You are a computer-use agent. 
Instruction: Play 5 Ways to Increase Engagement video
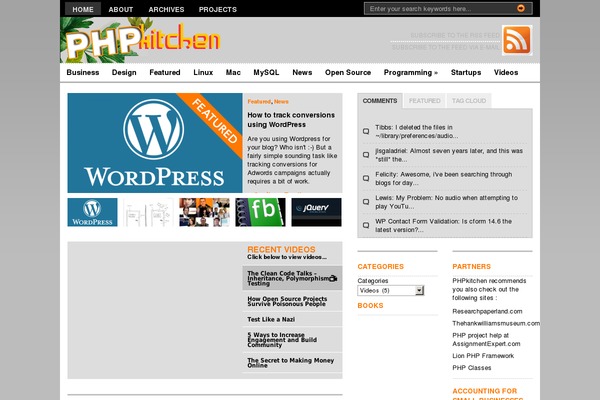(x=282, y=340)
